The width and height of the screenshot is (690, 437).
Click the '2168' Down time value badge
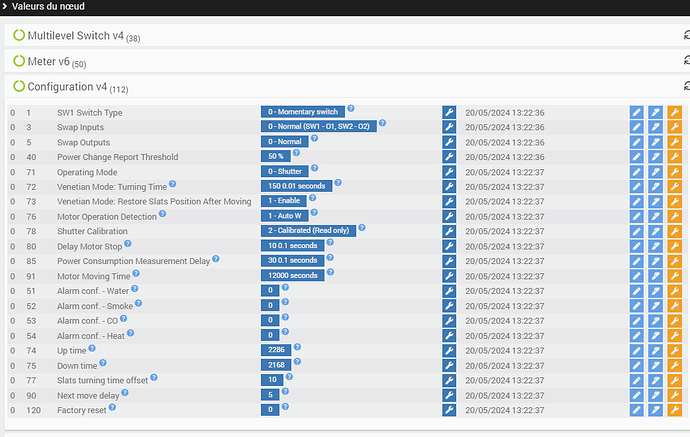click(x=276, y=365)
